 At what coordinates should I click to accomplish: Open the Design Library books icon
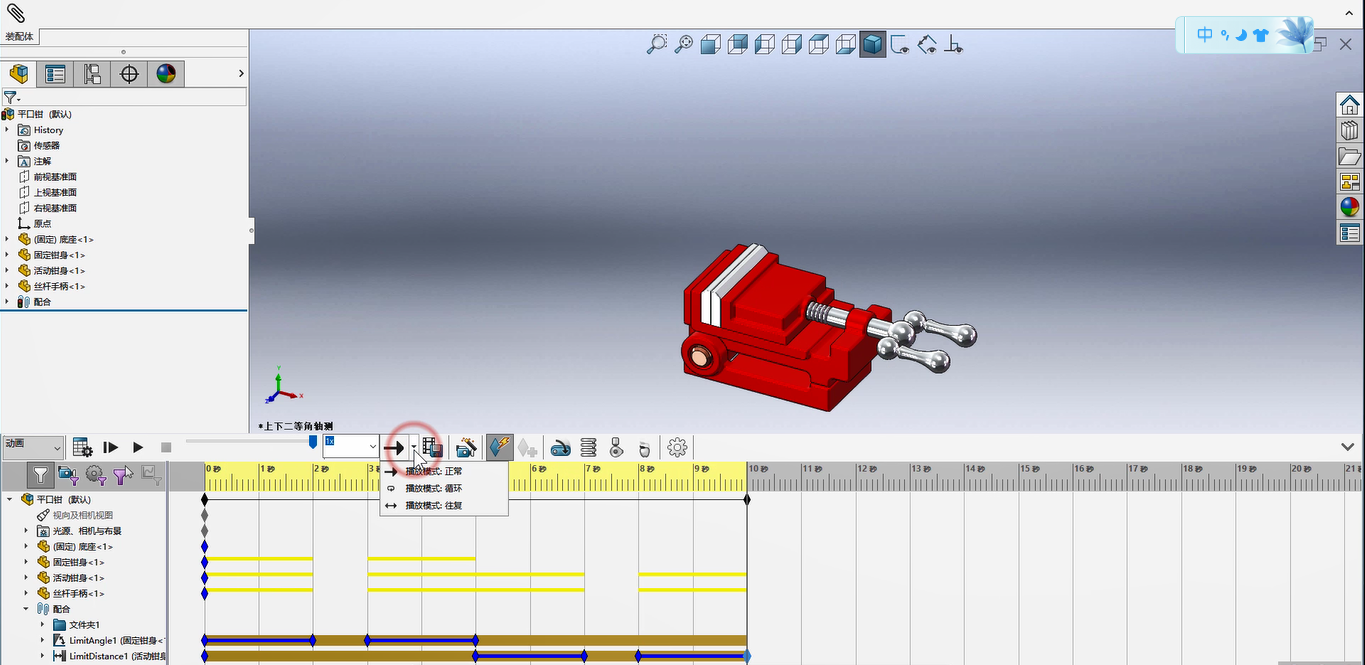[1350, 130]
